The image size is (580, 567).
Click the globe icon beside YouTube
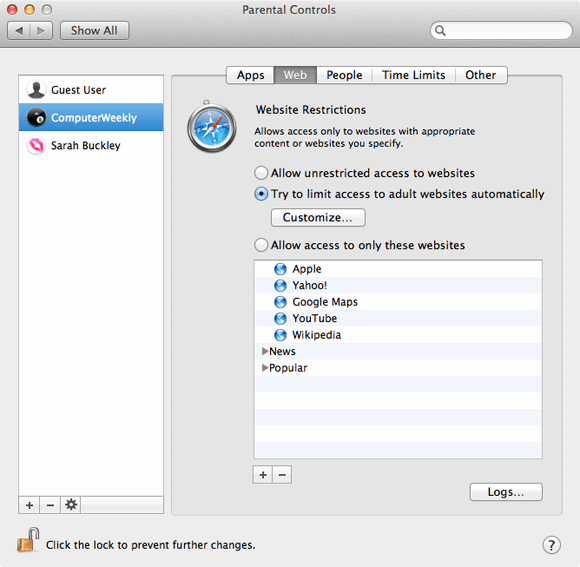280,318
